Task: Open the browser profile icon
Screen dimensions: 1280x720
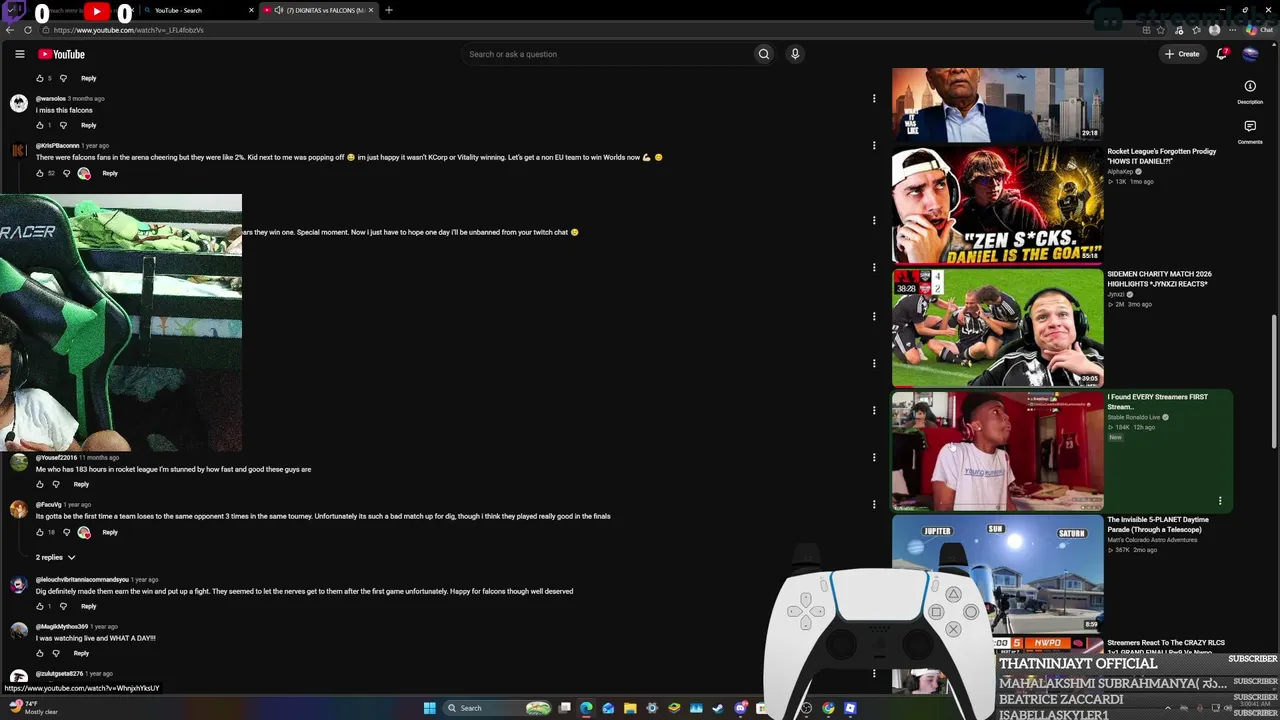Action: (1214, 30)
